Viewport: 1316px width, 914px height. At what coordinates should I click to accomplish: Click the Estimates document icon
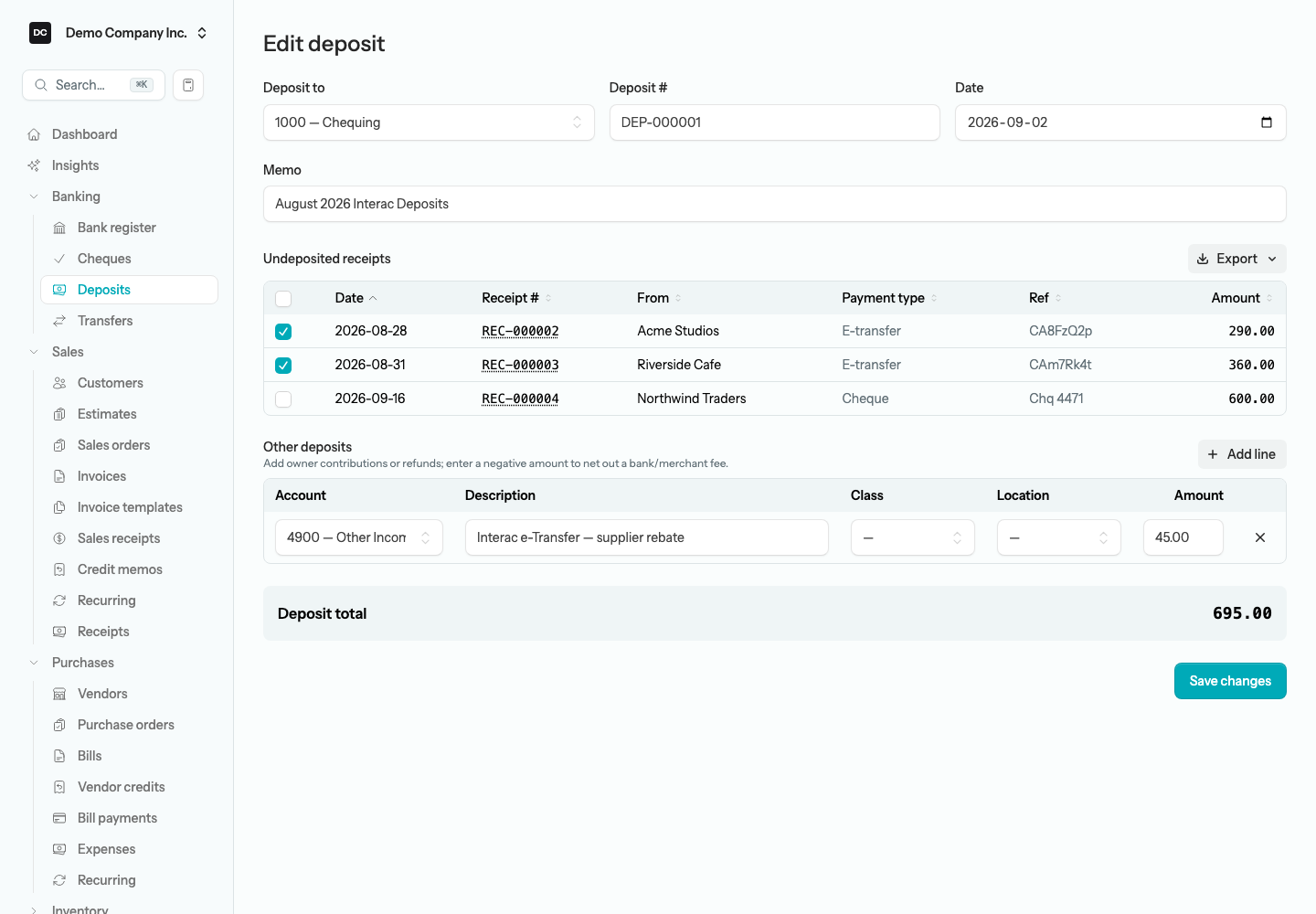click(59, 414)
